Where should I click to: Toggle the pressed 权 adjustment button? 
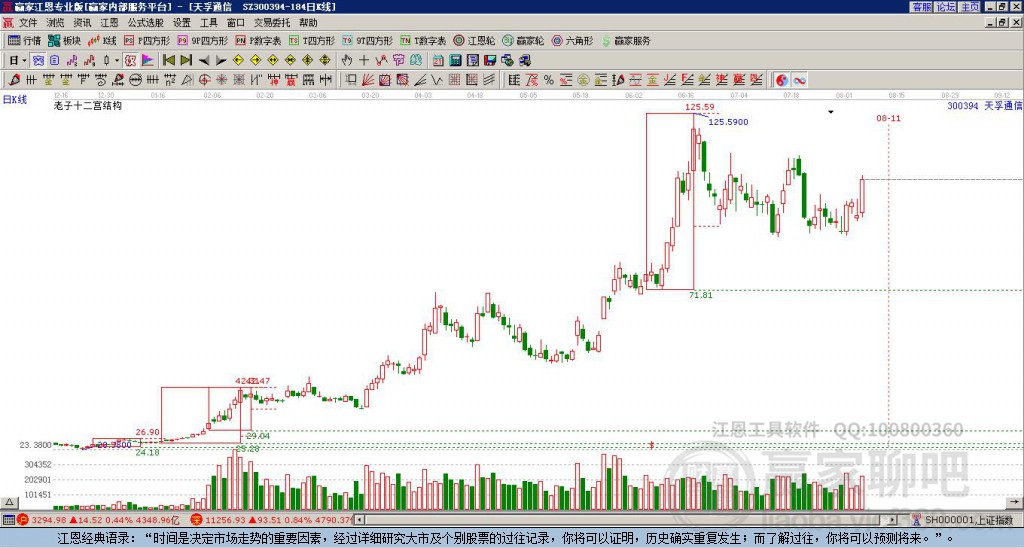[130, 61]
